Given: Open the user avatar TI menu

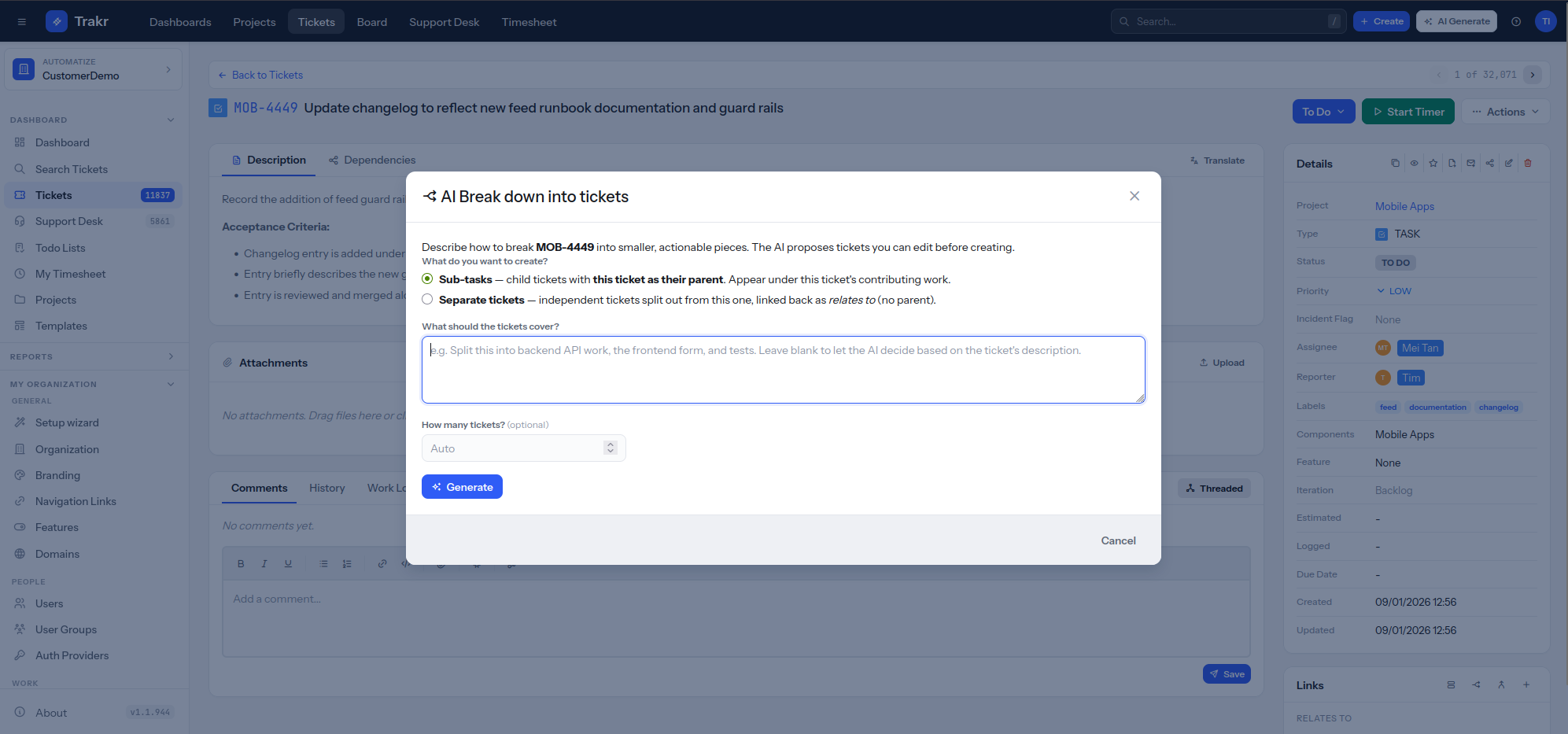Looking at the screenshot, I should (1545, 21).
